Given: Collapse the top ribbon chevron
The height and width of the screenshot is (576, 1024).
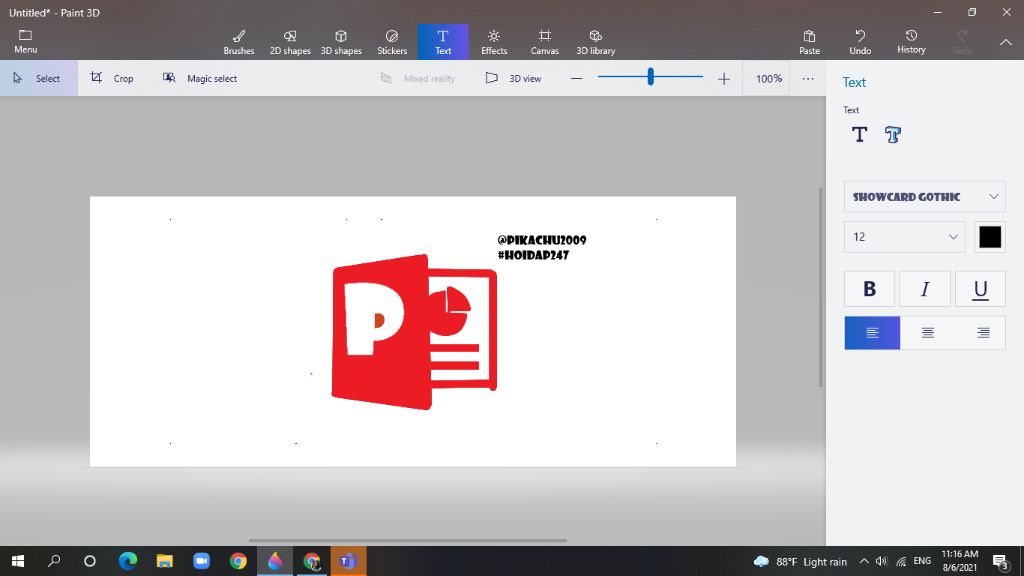Looking at the screenshot, I should [1006, 42].
